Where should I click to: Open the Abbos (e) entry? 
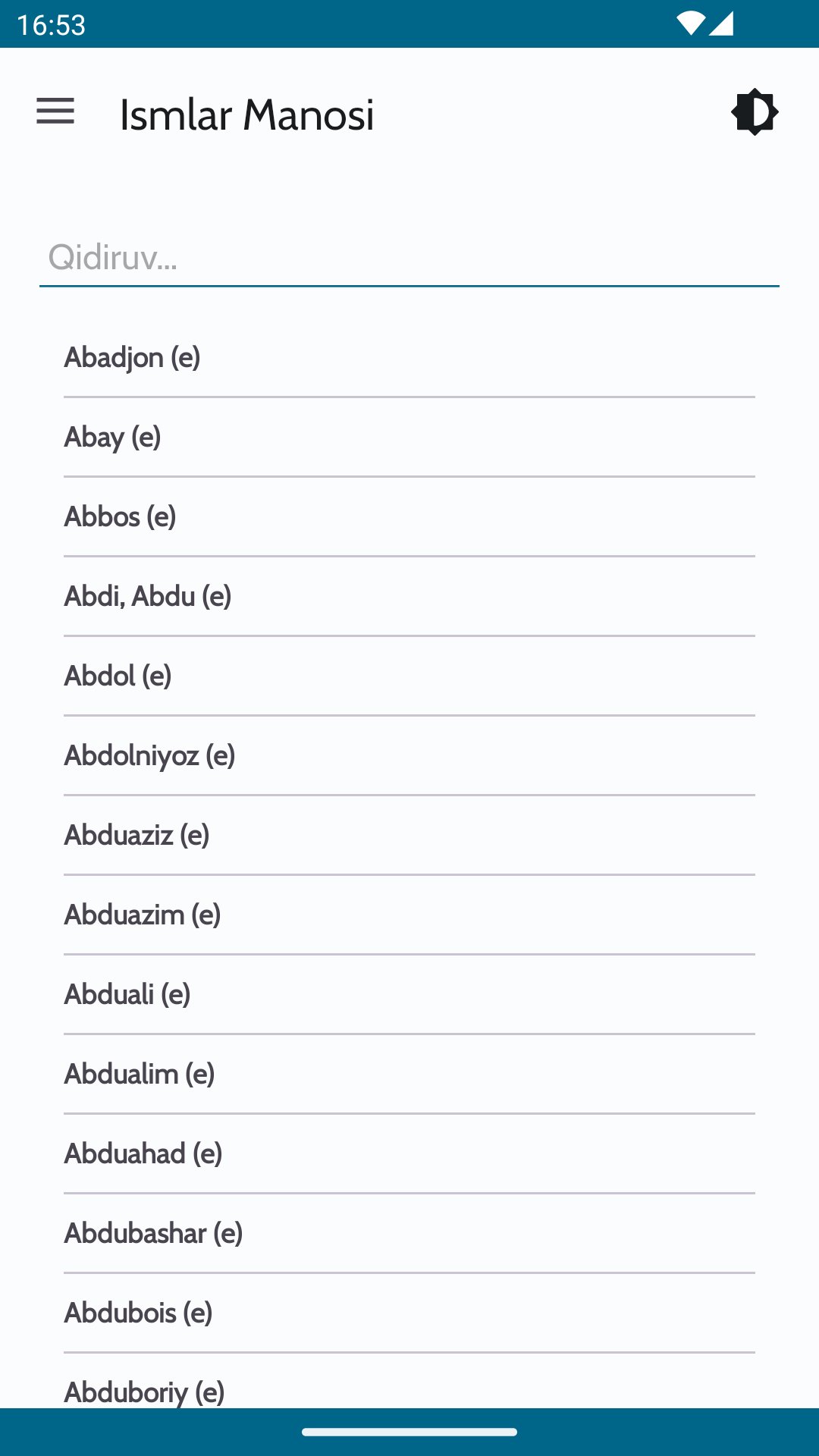coord(409,516)
